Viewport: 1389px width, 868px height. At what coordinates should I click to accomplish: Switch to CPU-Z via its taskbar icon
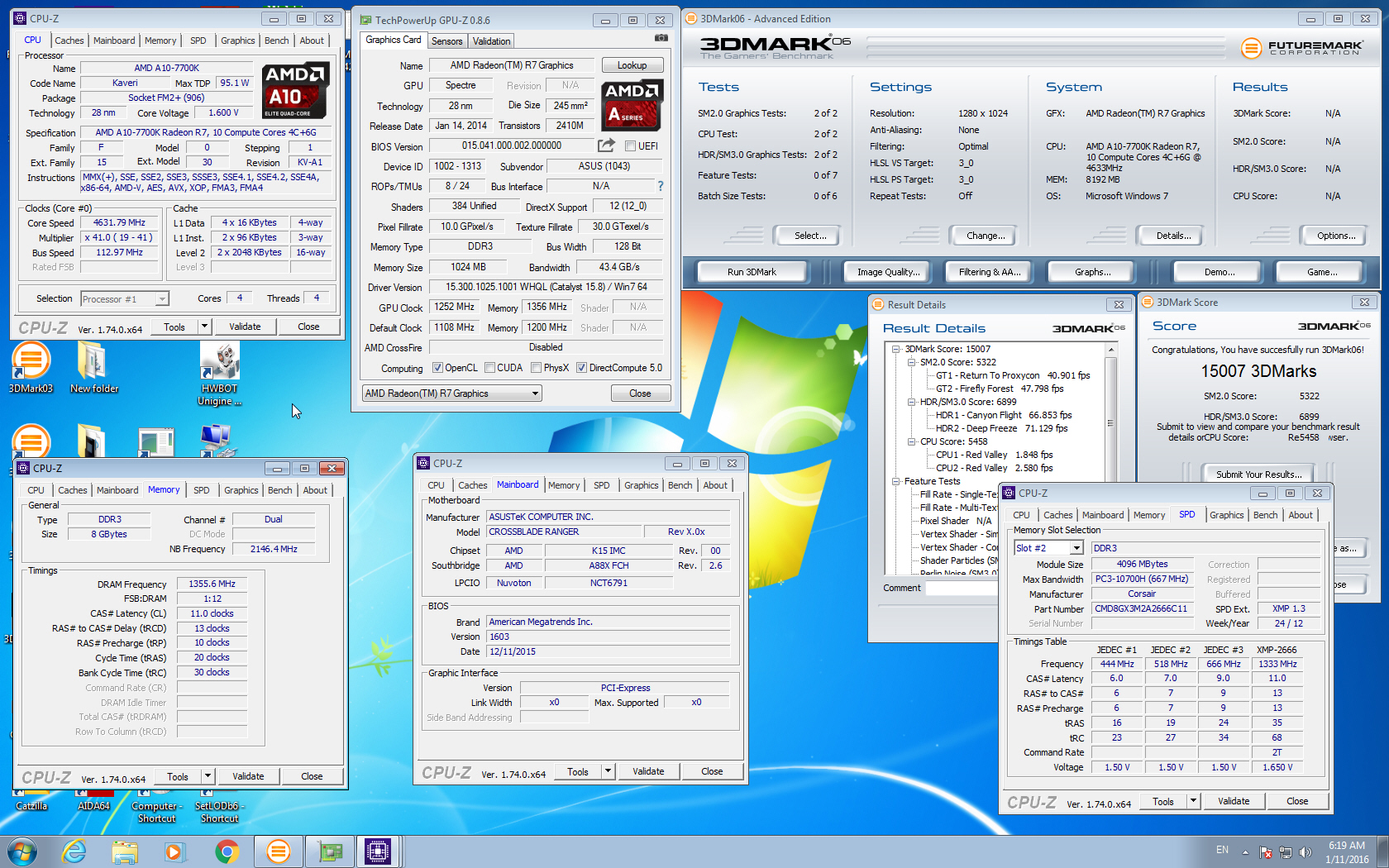click(378, 851)
